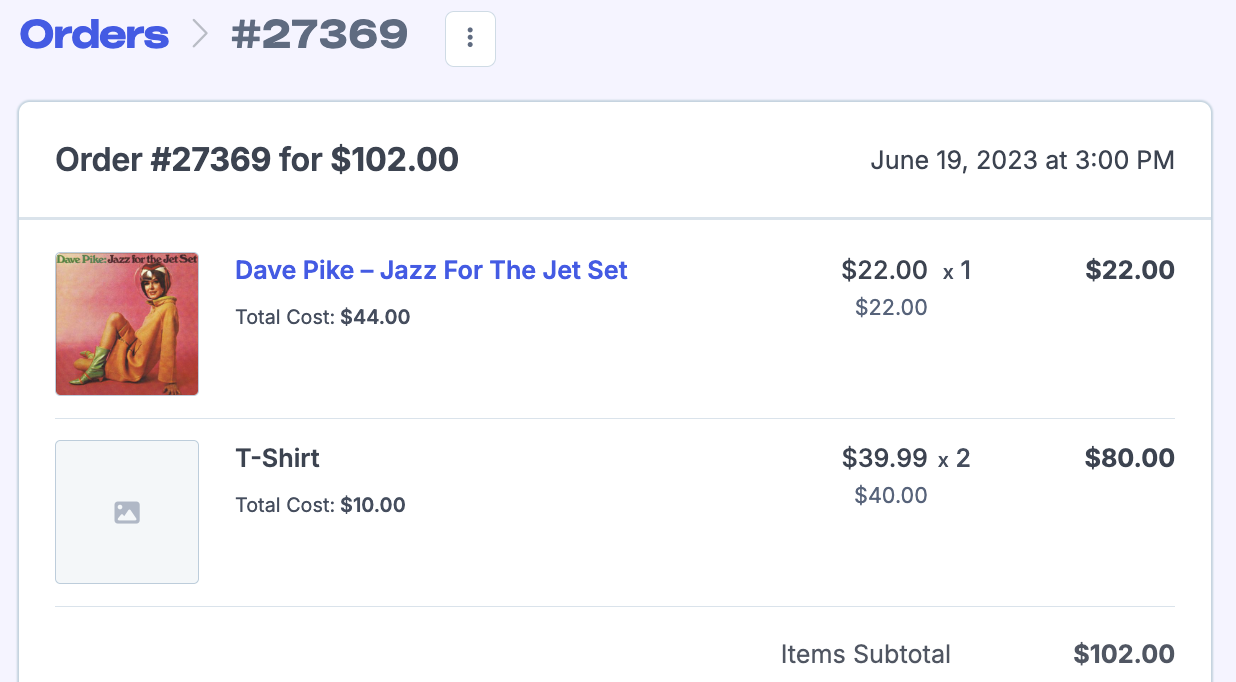Click the $102.00 items subtotal amount
Viewport: 1236px width, 682px height.
(1124, 654)
